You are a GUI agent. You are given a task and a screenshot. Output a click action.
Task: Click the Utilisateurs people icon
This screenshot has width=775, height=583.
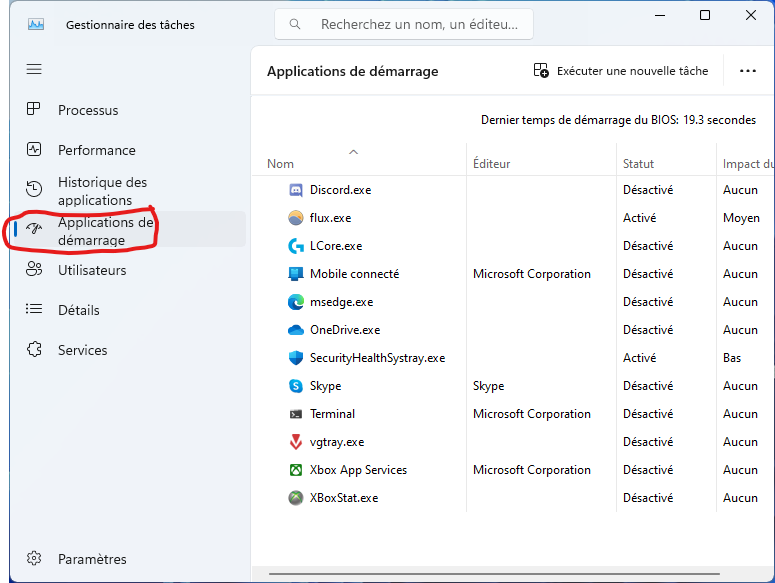pyautogui.click(x=34, y=269)
